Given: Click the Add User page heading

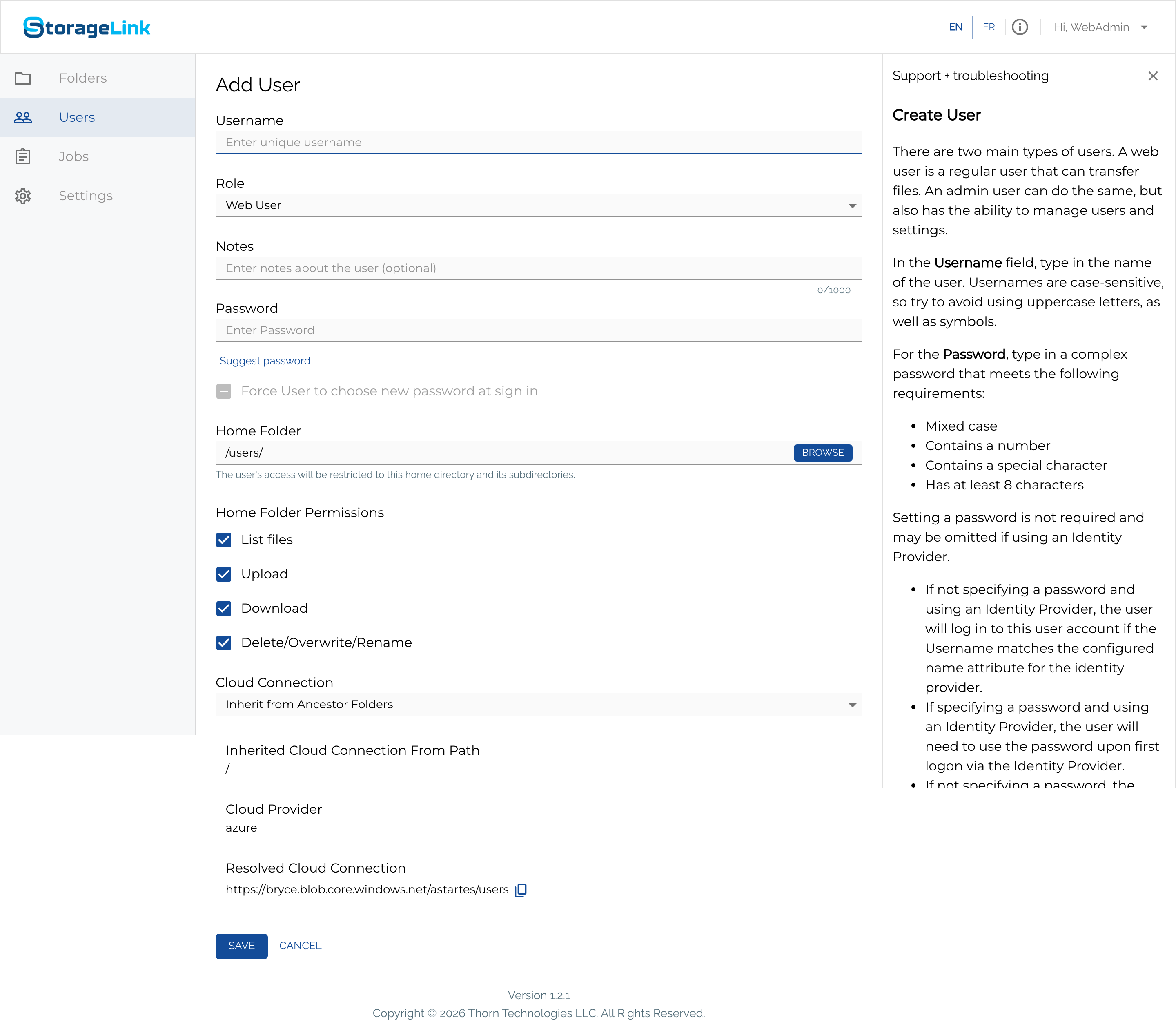Looking at the screenshot, I should 258,85.
